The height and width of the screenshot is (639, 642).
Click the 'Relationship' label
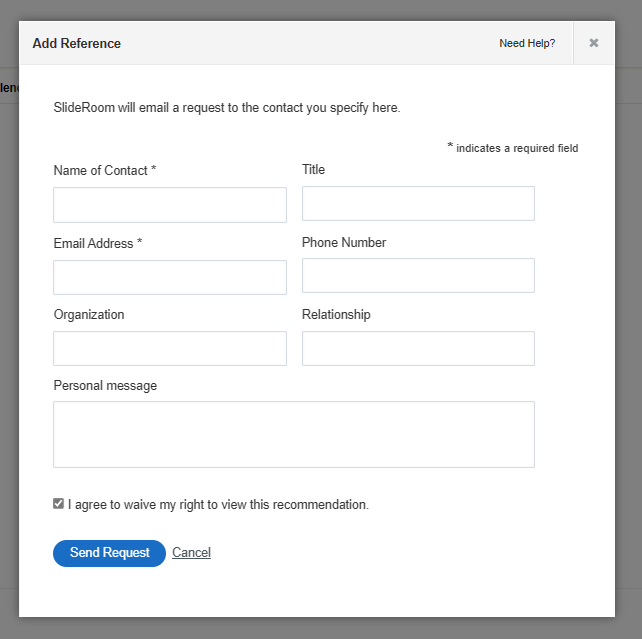tap(336, 314)
